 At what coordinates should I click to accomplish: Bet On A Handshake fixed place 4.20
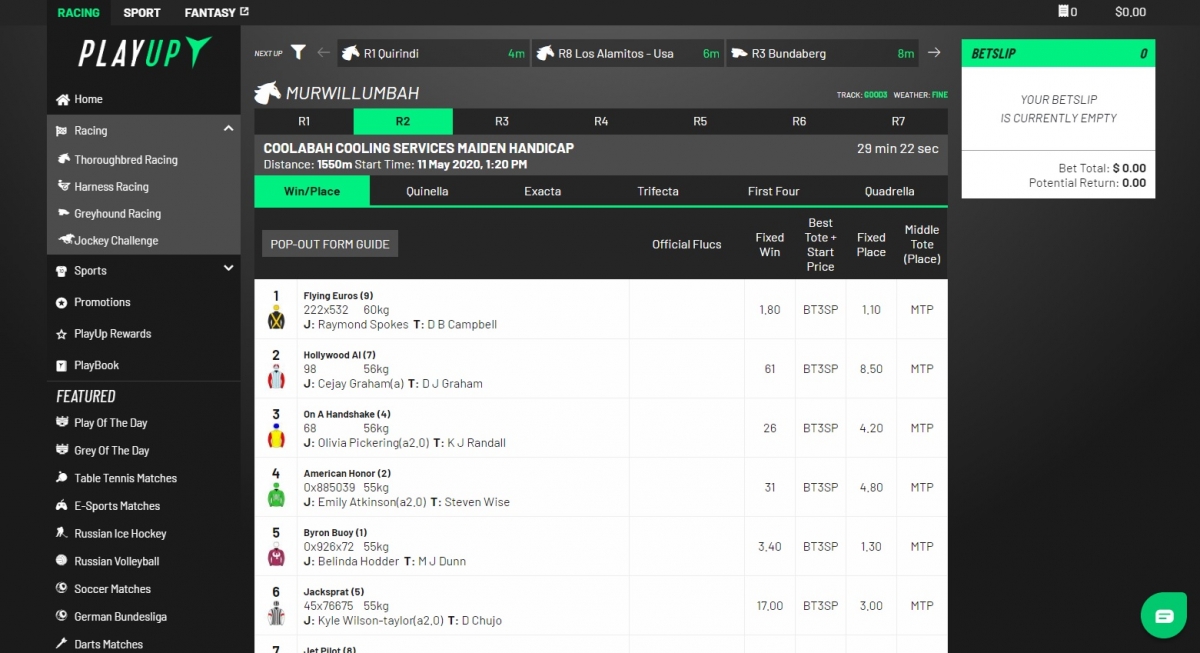click(872, 428)
